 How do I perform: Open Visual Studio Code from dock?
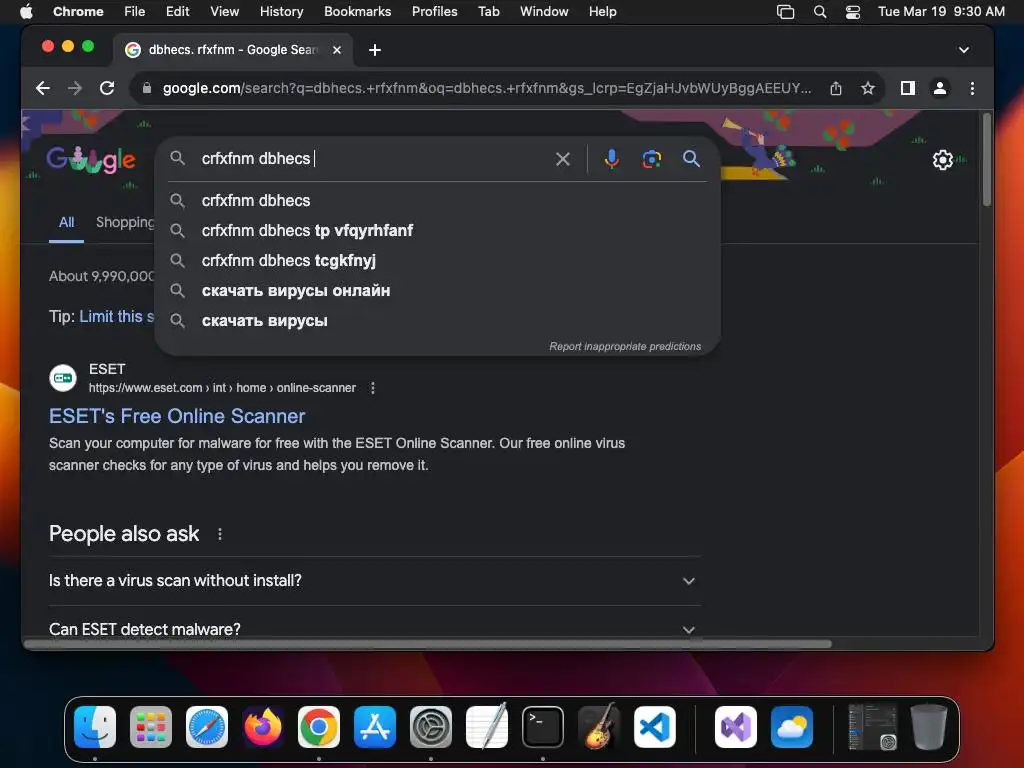click(655, 727)
